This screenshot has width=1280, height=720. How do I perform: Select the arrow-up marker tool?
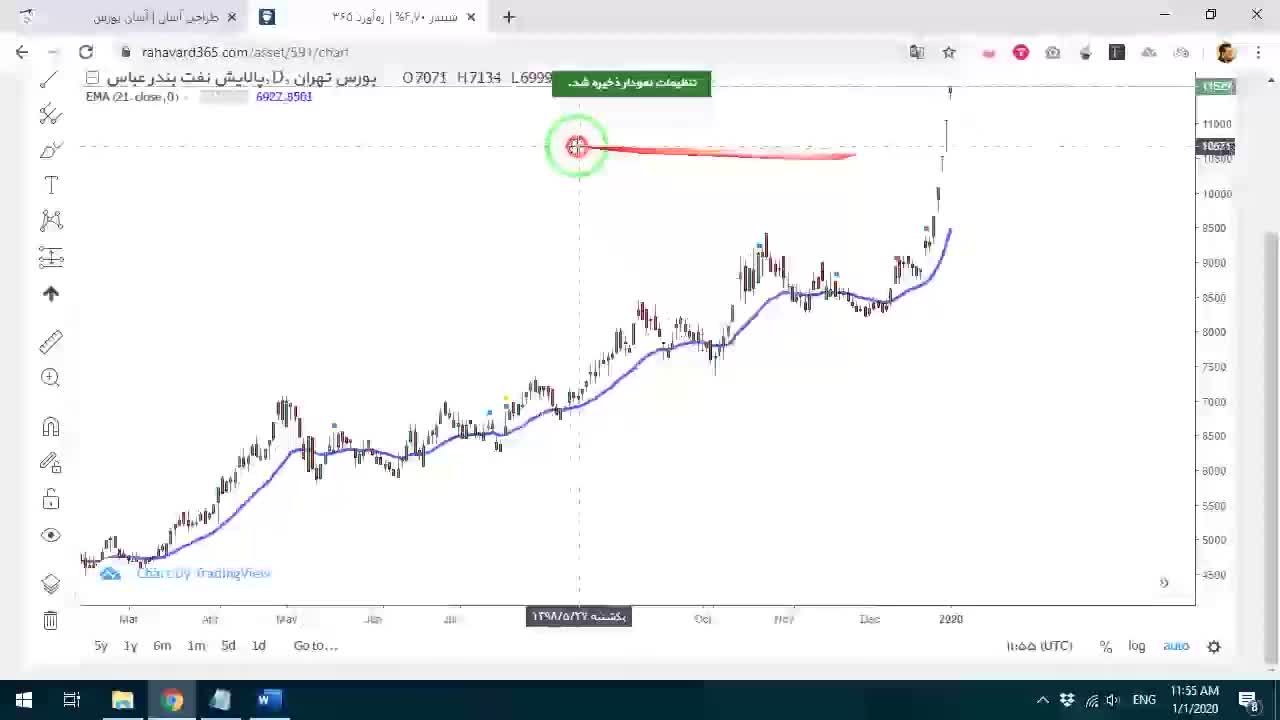pos(51,293)
